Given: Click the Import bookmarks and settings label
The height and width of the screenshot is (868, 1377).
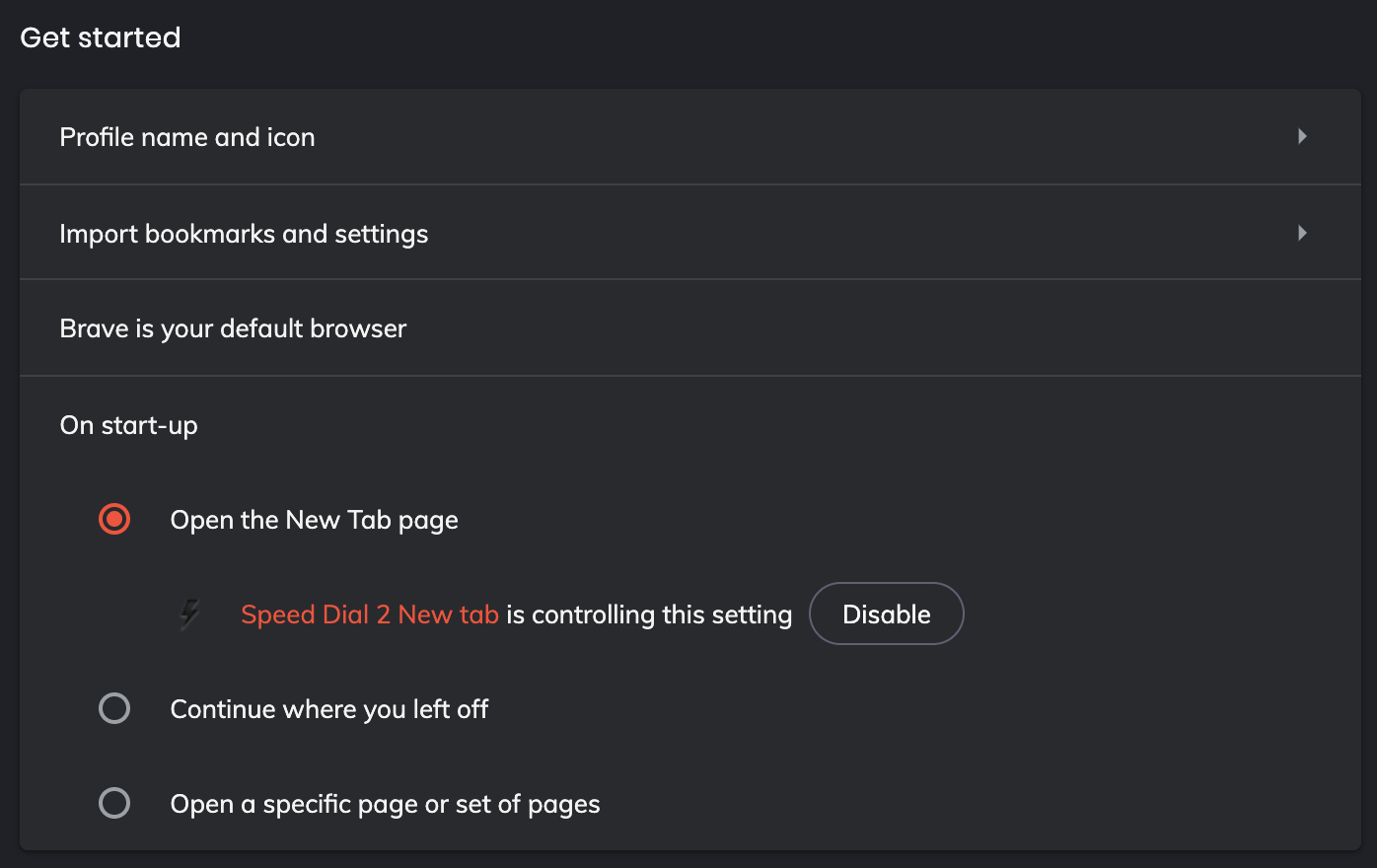Looking at the screenshot, I should [x=244, y=234].
